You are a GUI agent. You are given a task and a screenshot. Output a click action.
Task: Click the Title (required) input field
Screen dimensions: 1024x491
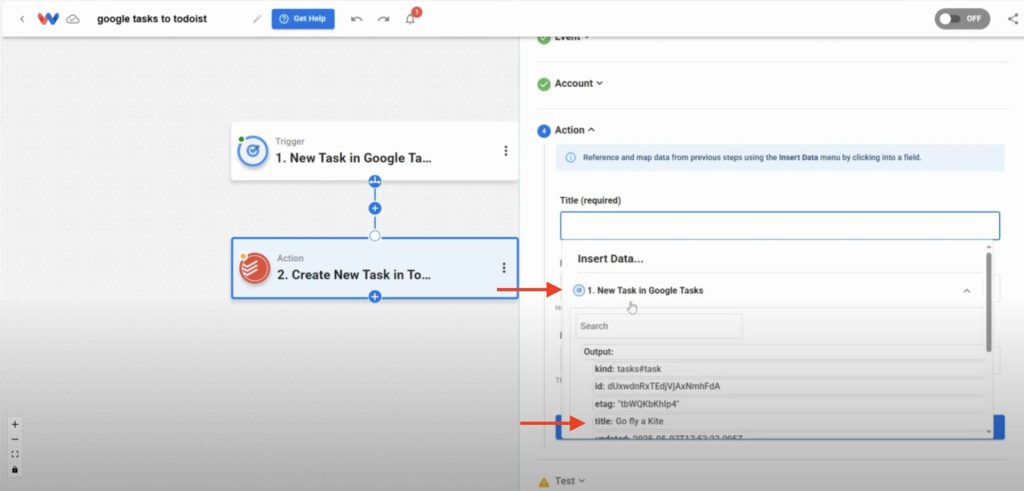click(780, 226)
